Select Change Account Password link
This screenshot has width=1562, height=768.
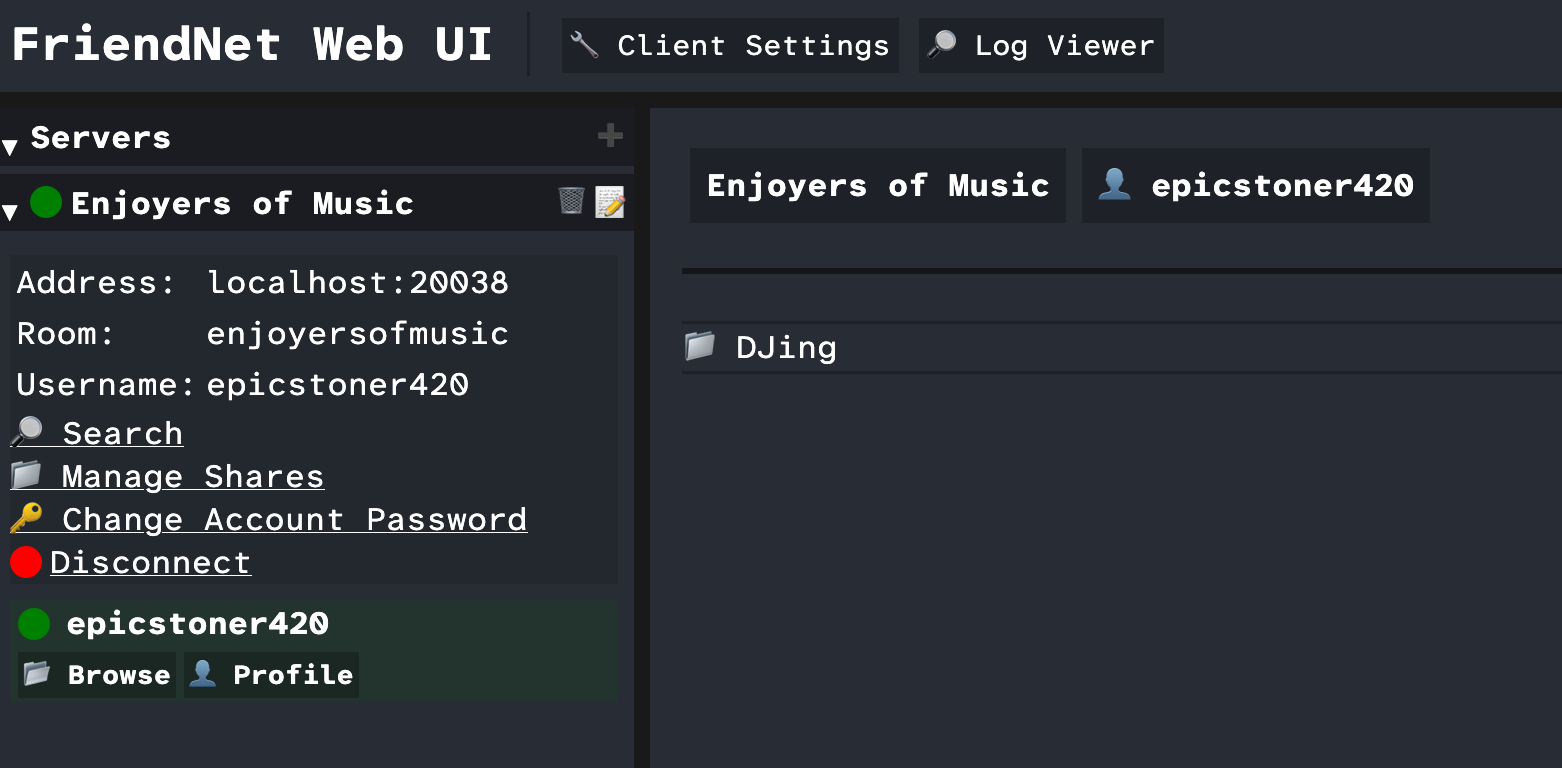294,519
